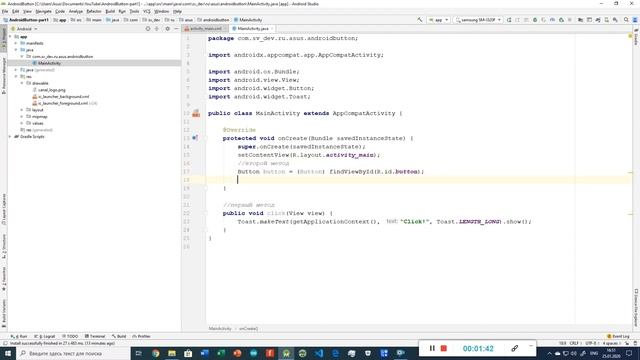
Task: Collapse the app module tree node
Action: [11, 37]
